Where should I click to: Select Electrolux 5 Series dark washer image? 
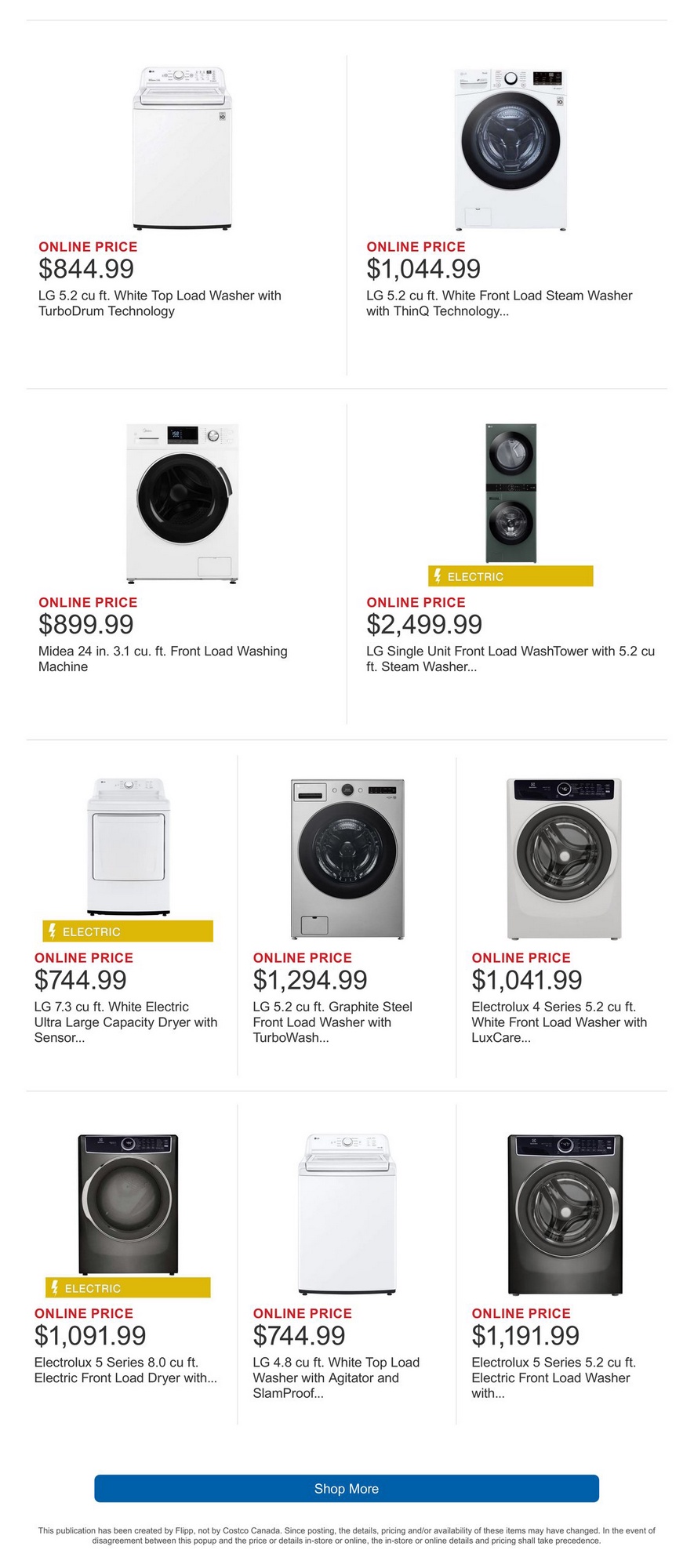pyautogui.click(x=565, y=1214)
